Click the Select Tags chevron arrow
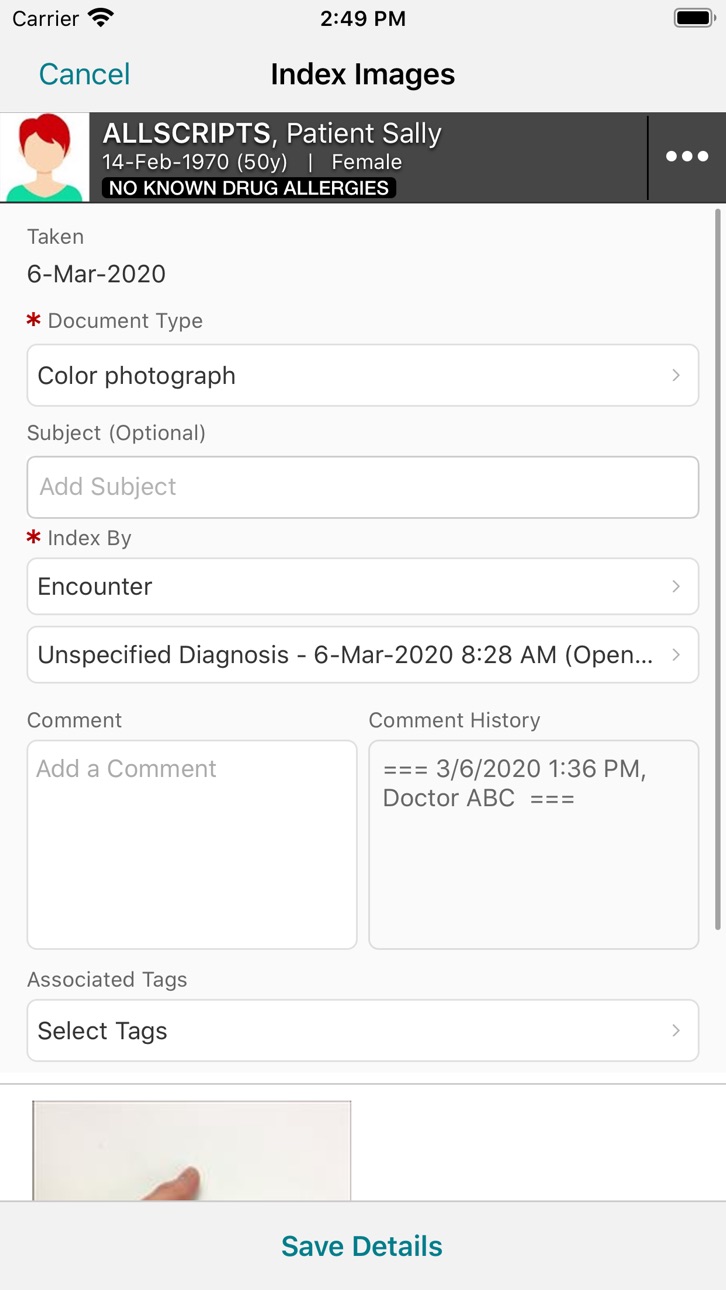 (676, 1030)
